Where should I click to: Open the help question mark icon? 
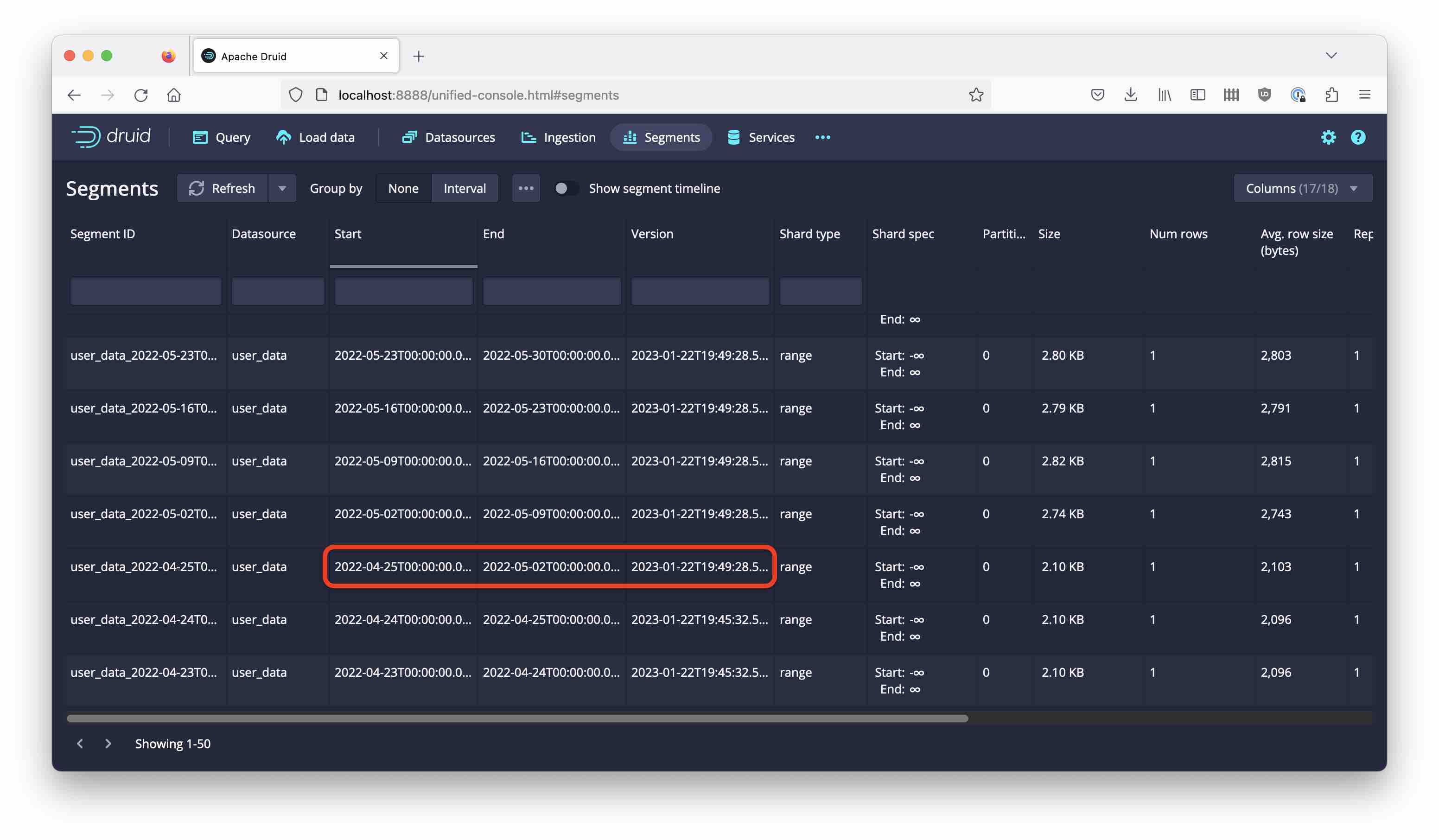(1357, 137)
